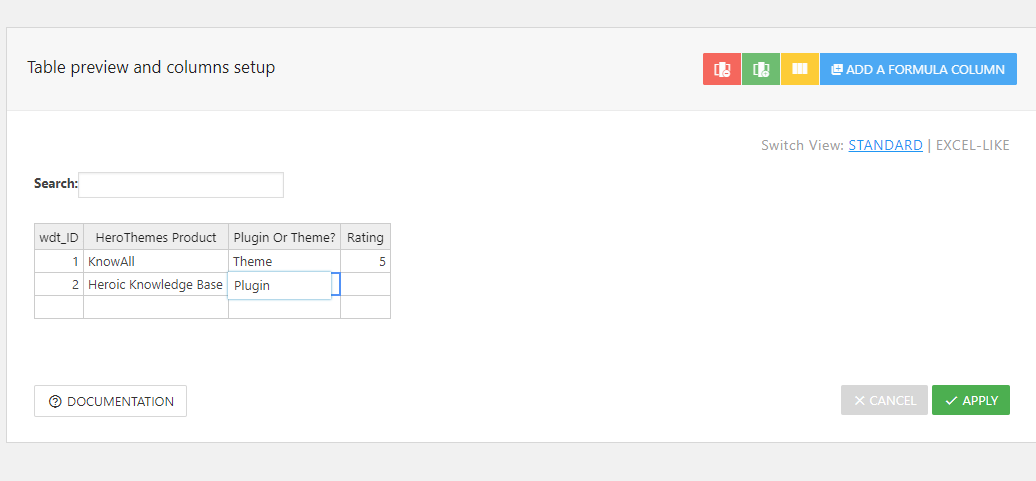Click the red remove column icon

(x=722, y=69)
